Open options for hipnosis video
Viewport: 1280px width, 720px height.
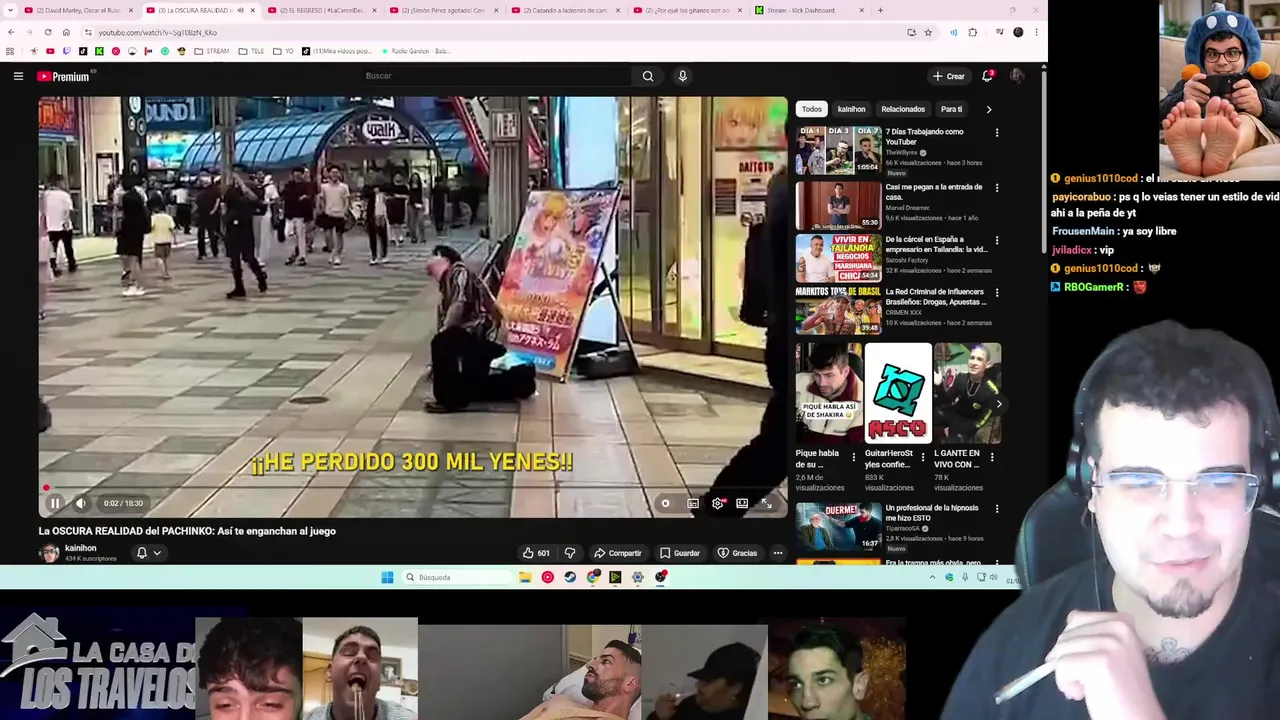point(997,509)
